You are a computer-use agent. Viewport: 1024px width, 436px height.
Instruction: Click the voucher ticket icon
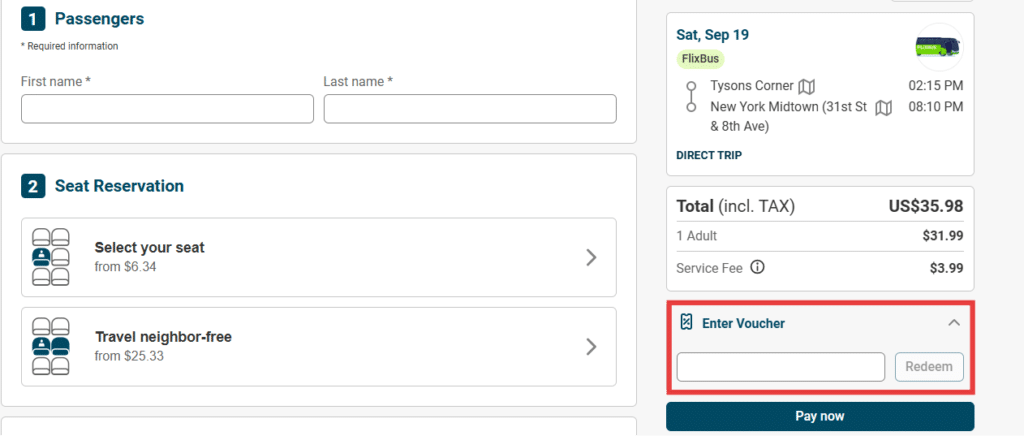(686, 322)
